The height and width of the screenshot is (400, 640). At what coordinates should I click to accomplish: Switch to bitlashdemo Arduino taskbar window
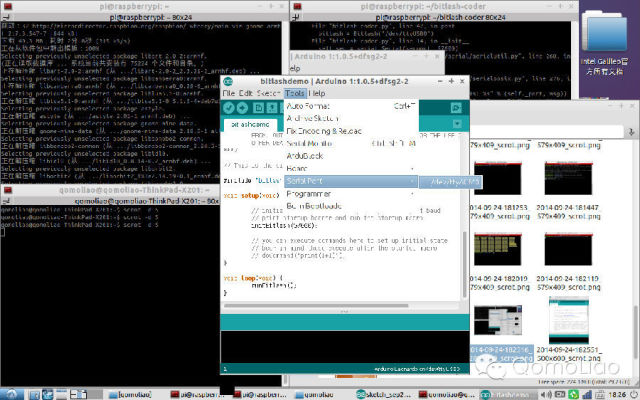[x=508, y=395]
